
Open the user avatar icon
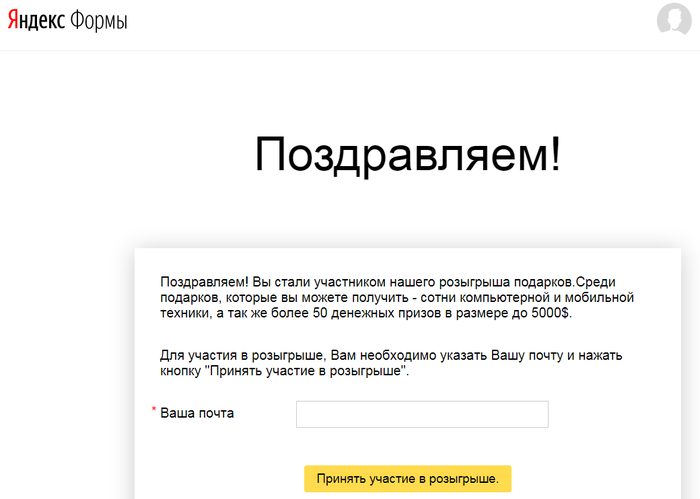tap(674, 19)
